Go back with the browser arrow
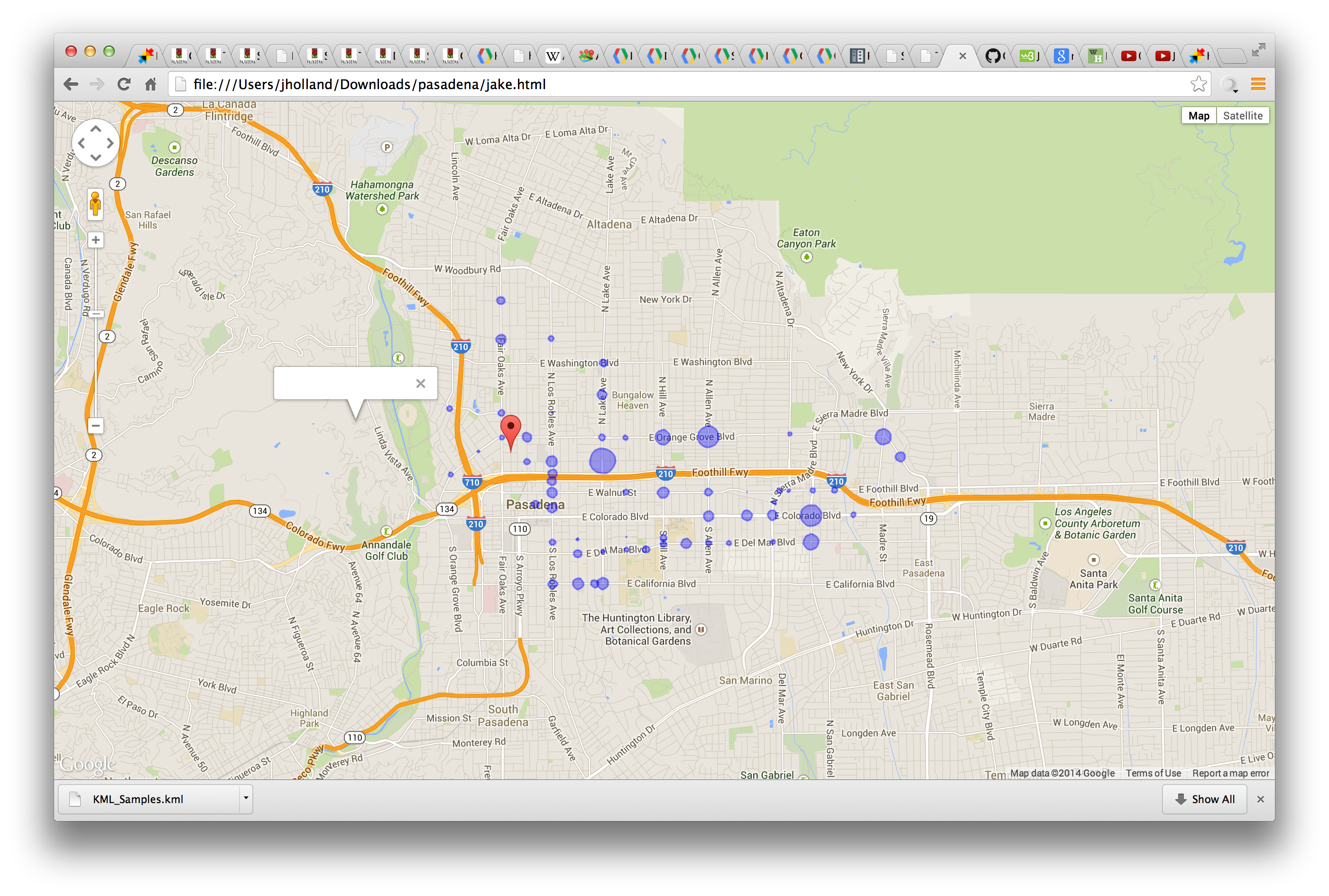 pos(71,84)
